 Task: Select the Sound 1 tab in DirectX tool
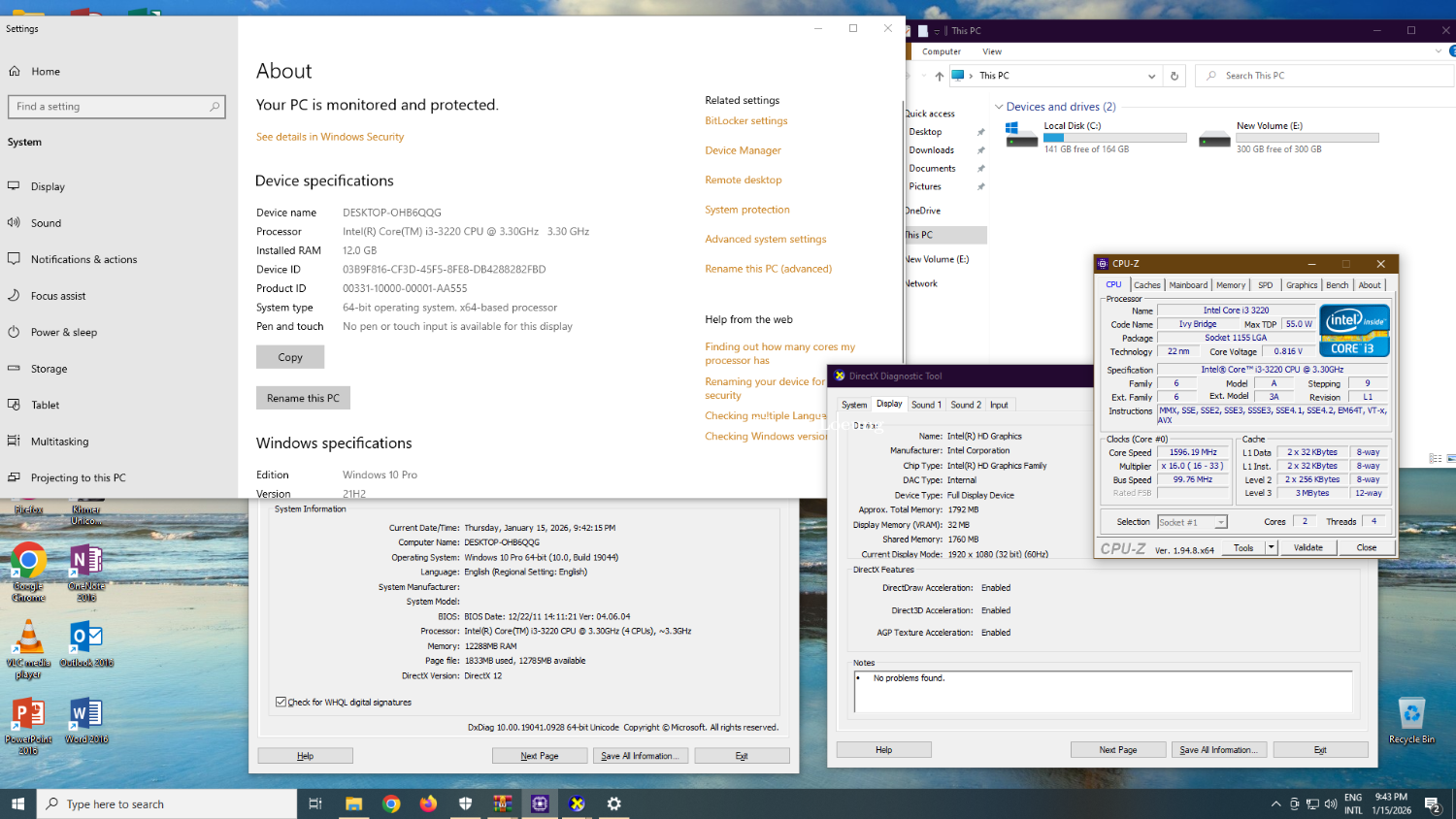click(x=926, y=405)
